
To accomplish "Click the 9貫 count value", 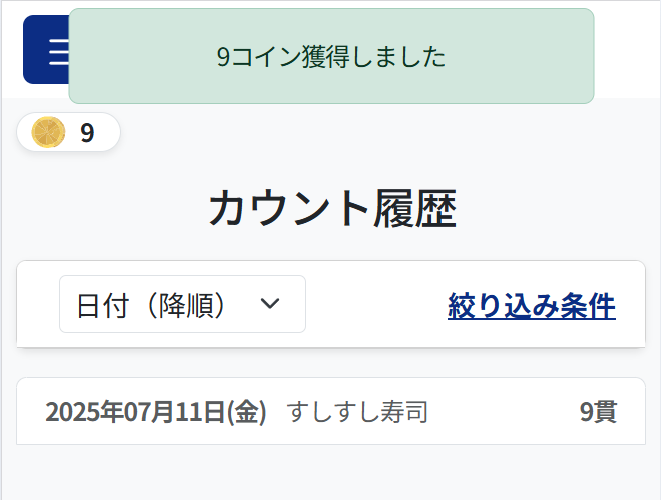I will point(598,412).
